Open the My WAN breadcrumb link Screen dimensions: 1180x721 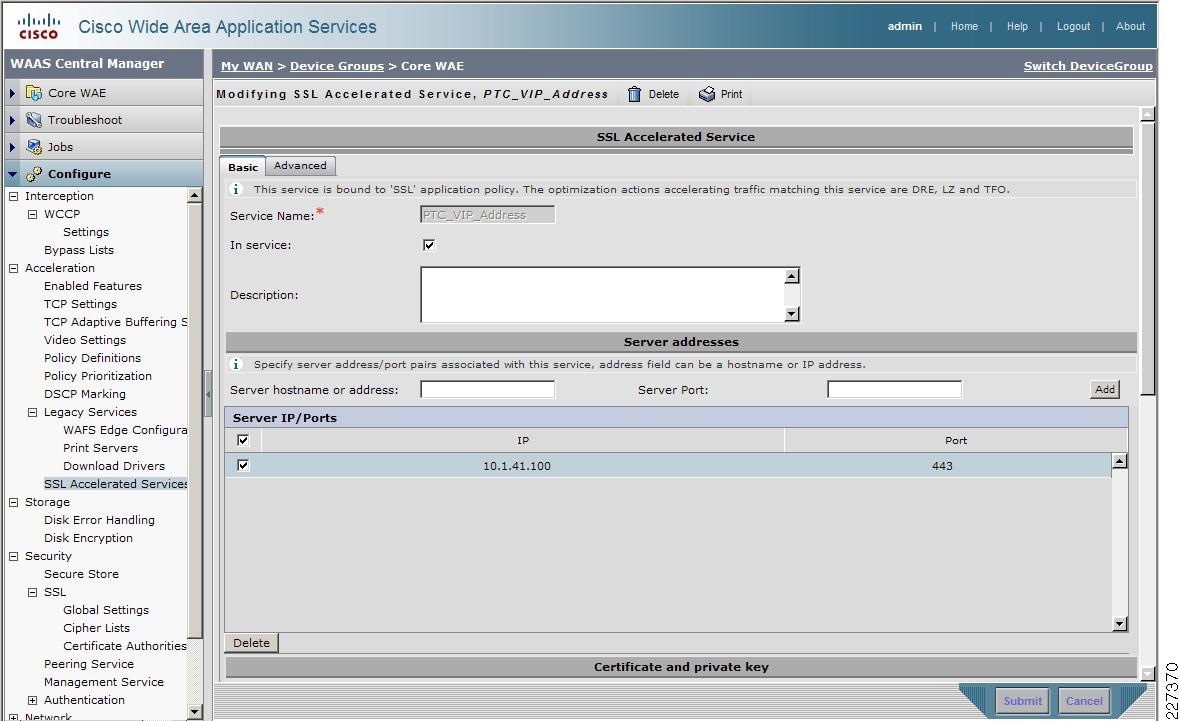(x=247, y=66)
